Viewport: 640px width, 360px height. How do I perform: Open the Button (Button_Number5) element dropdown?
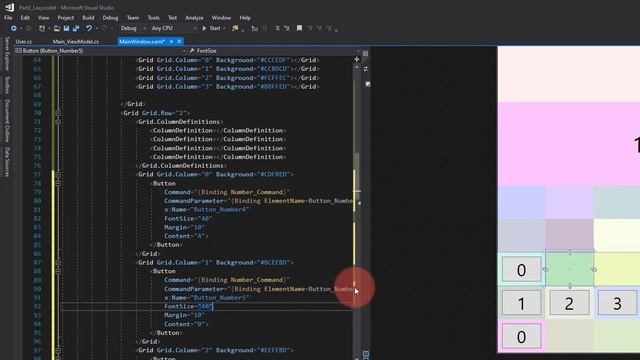pos(100,51)
